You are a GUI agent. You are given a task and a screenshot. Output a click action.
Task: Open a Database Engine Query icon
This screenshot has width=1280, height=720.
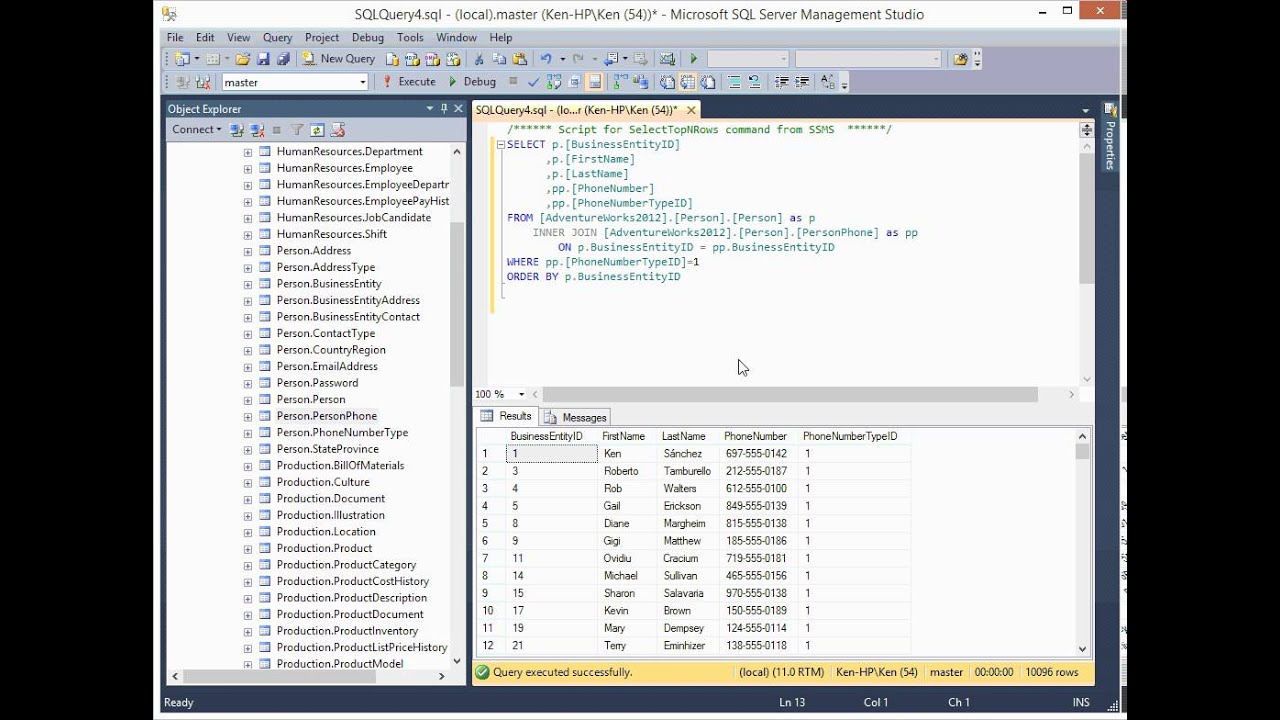392,59
